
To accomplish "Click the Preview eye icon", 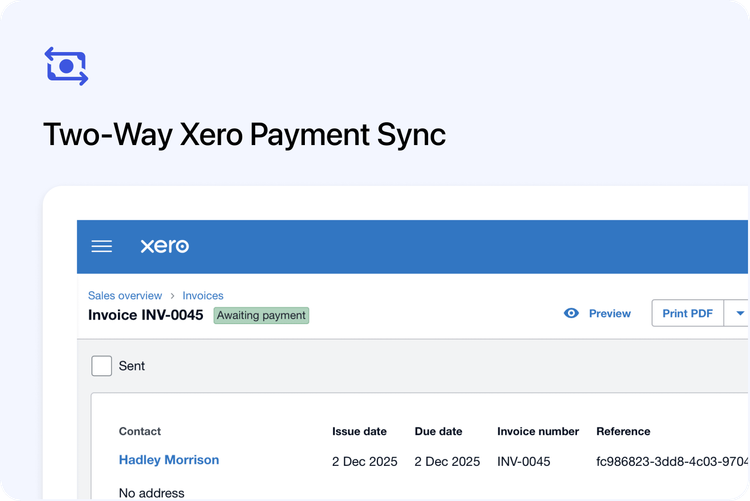I will [x=571, y=313].
